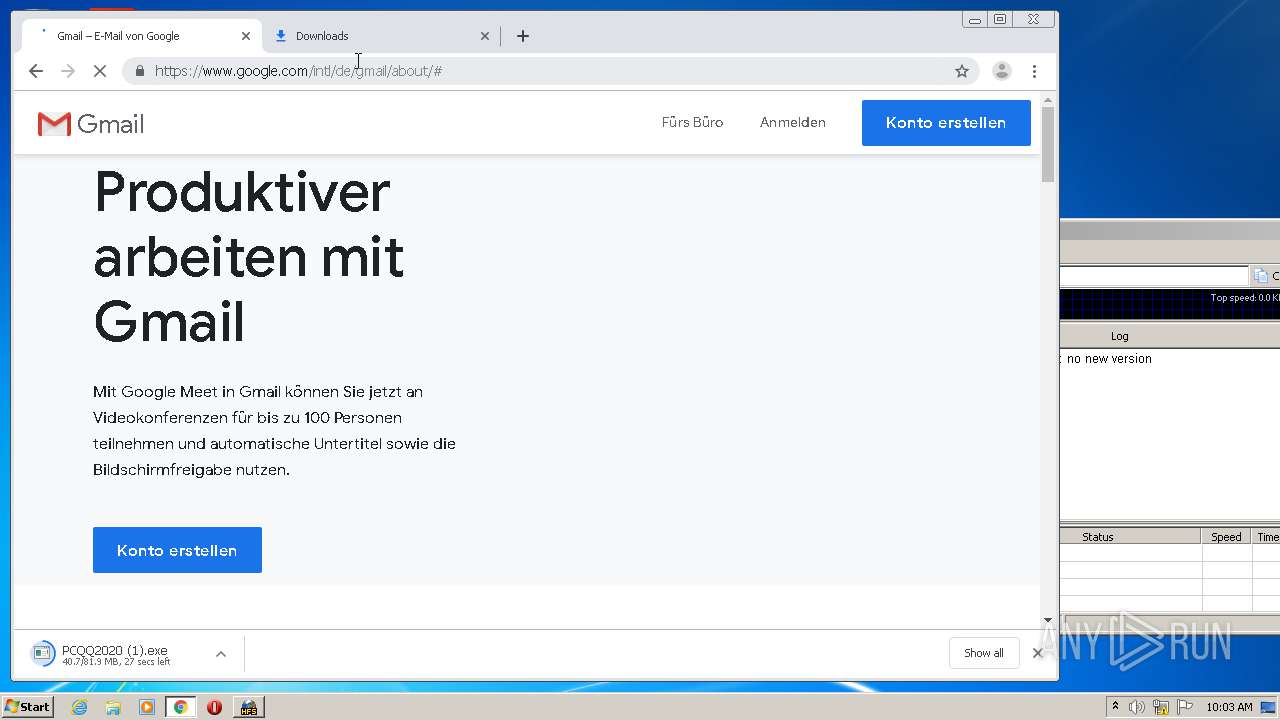The width and height of the screenshot is (1280, 720).
Task: Show hidden system tray icons
Action: pyautogui.click(x=1115, y=707)
